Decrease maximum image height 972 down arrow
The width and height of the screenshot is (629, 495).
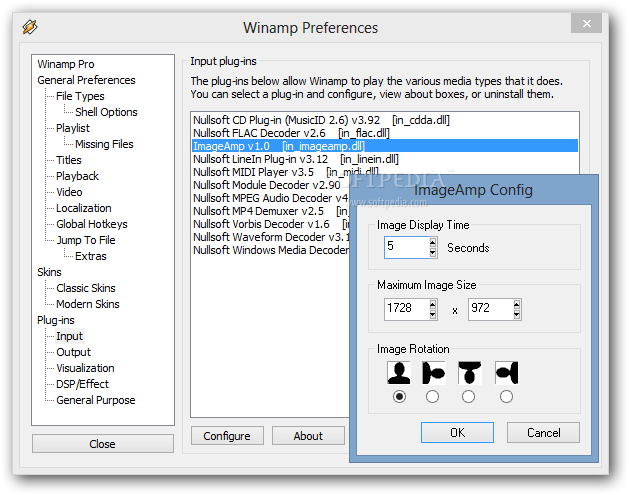(517, 314)
